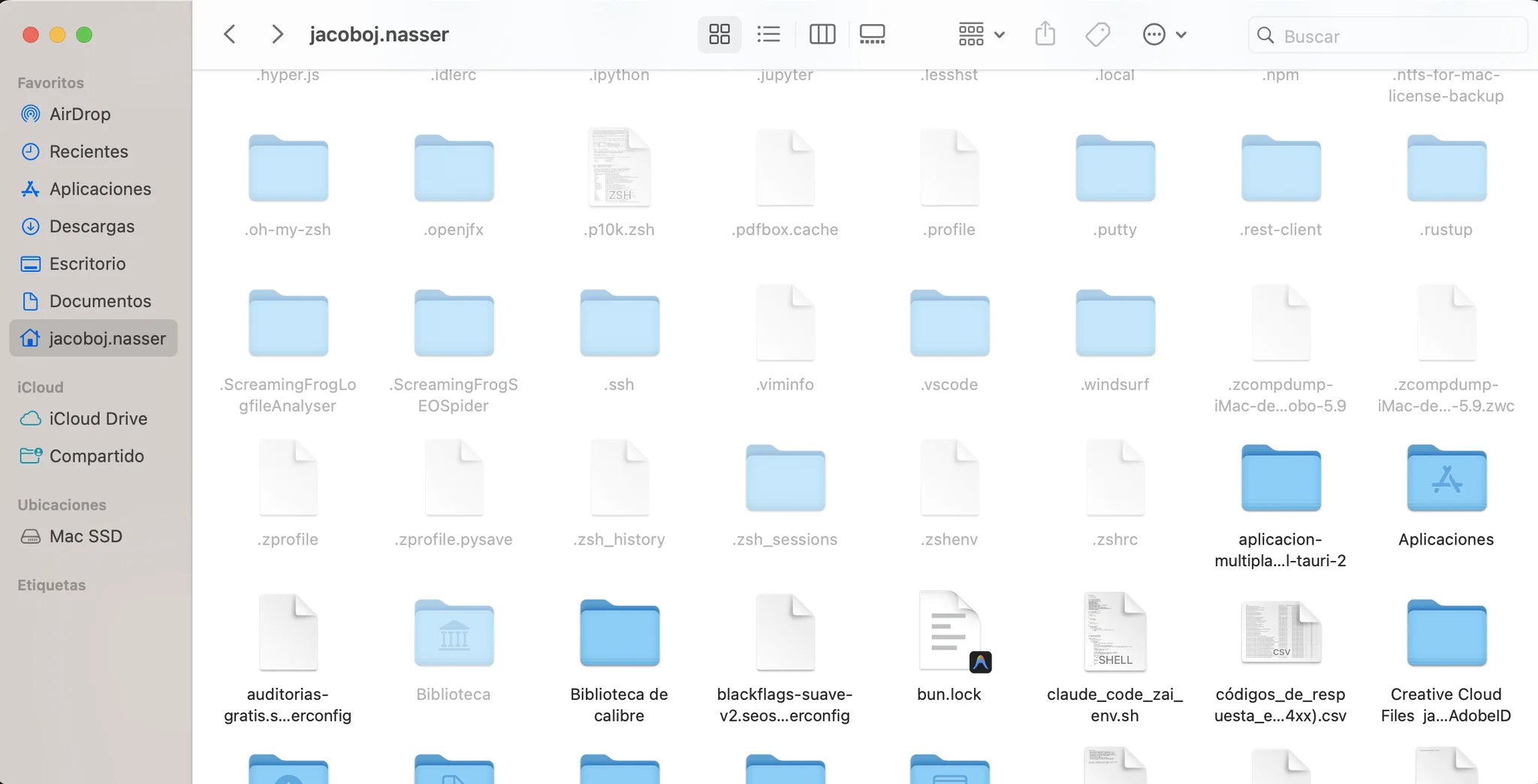The image size is (1538, 784).
Task: Select the .zshenv file icon
Action: pyautogui.click(x=950, y=478)
